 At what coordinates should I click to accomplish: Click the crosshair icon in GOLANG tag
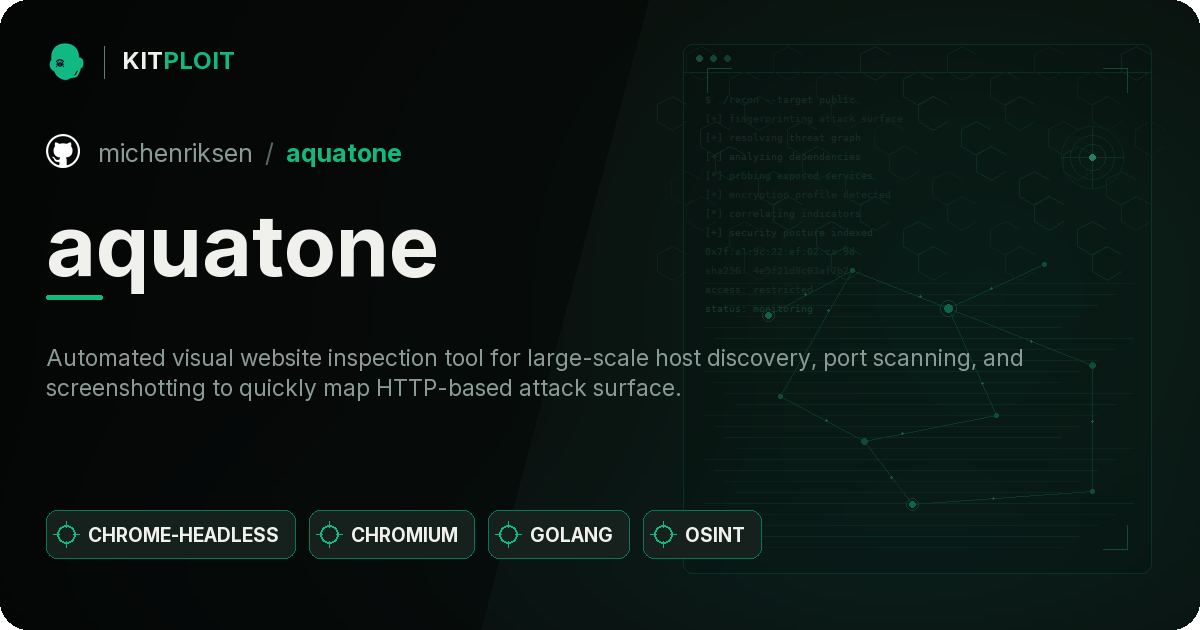click(x=509, y=535)
